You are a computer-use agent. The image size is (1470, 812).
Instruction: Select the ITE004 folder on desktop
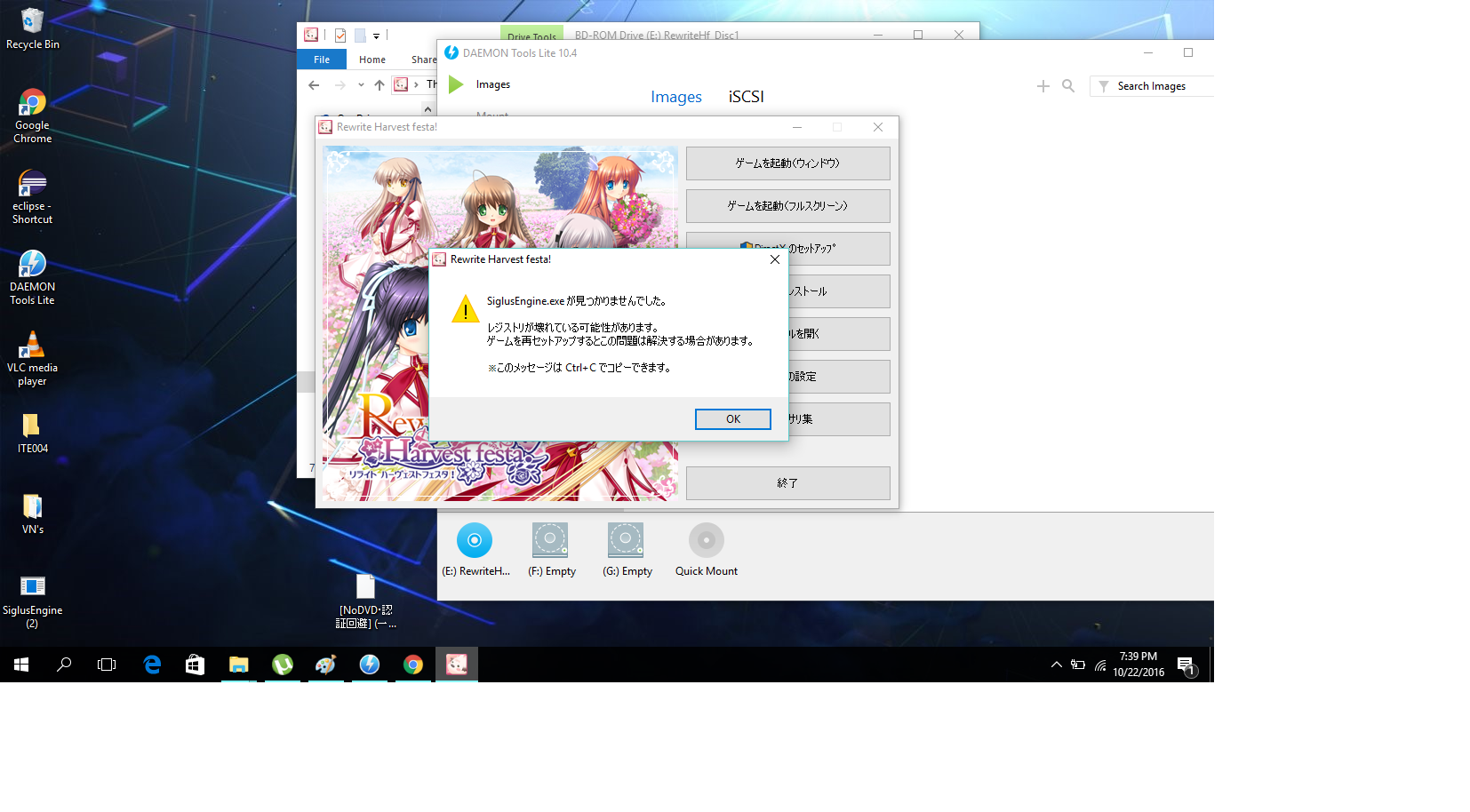[x=32, y=433]
